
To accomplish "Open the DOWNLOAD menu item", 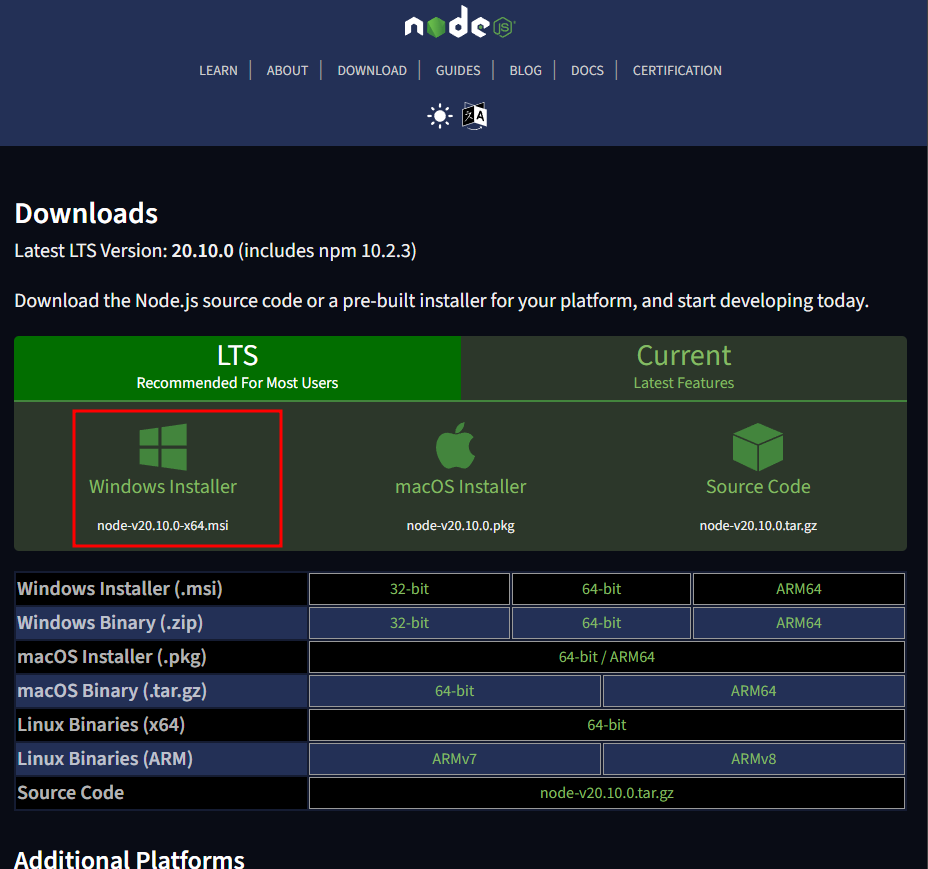I will (372, 70).
